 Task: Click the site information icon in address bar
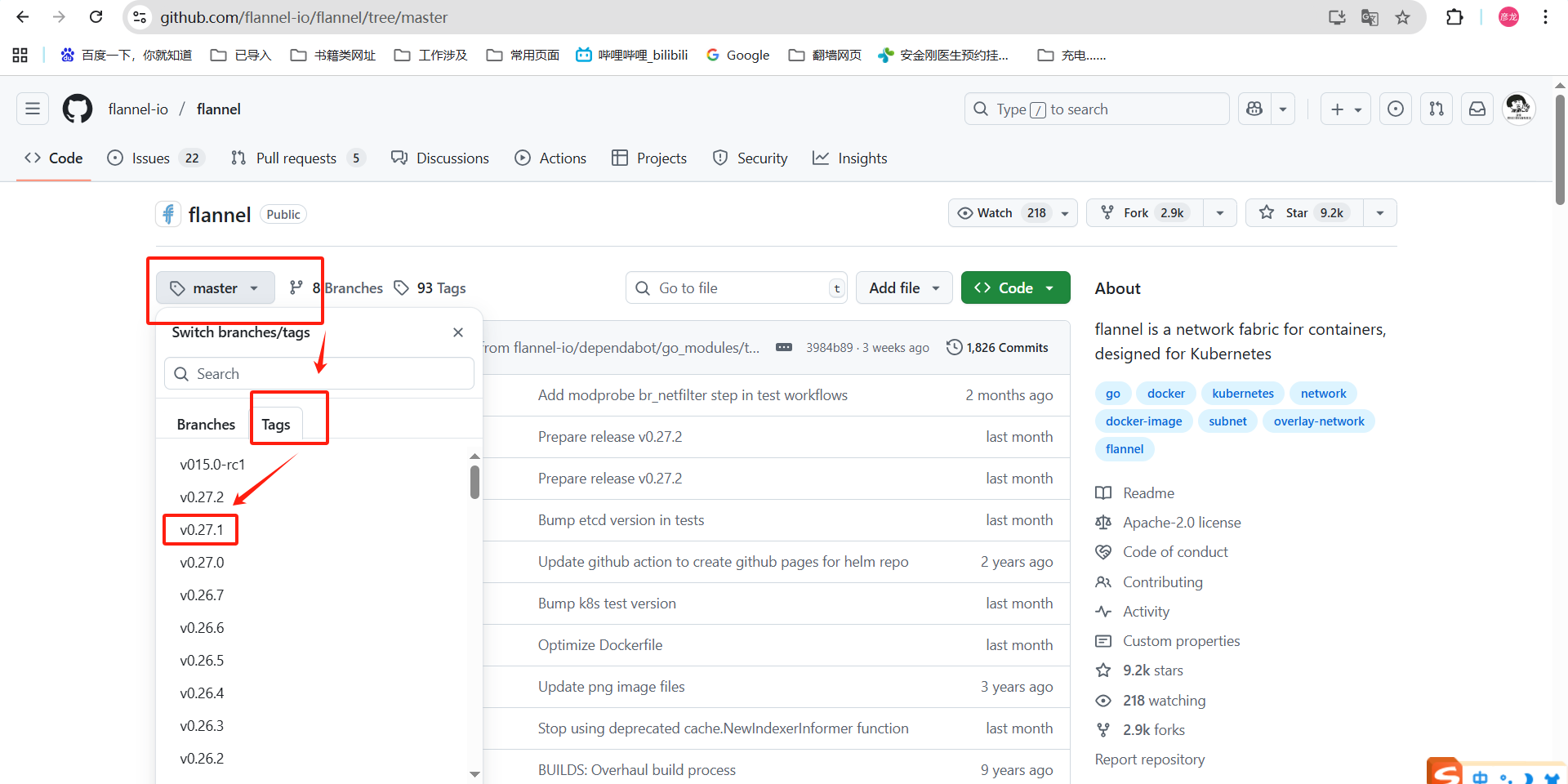tap(140, 17)
